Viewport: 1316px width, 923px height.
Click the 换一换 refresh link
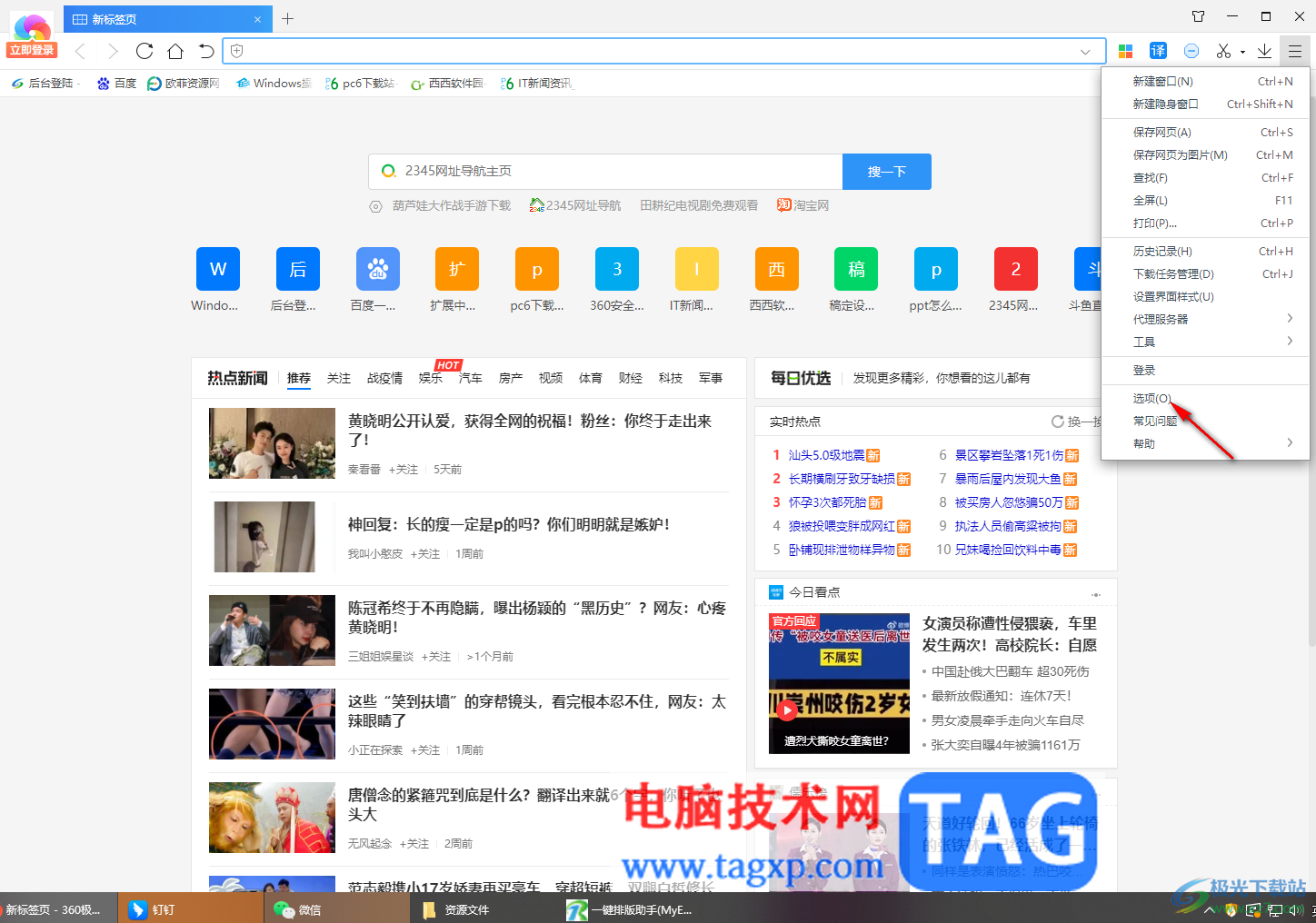pos(1082,421)
